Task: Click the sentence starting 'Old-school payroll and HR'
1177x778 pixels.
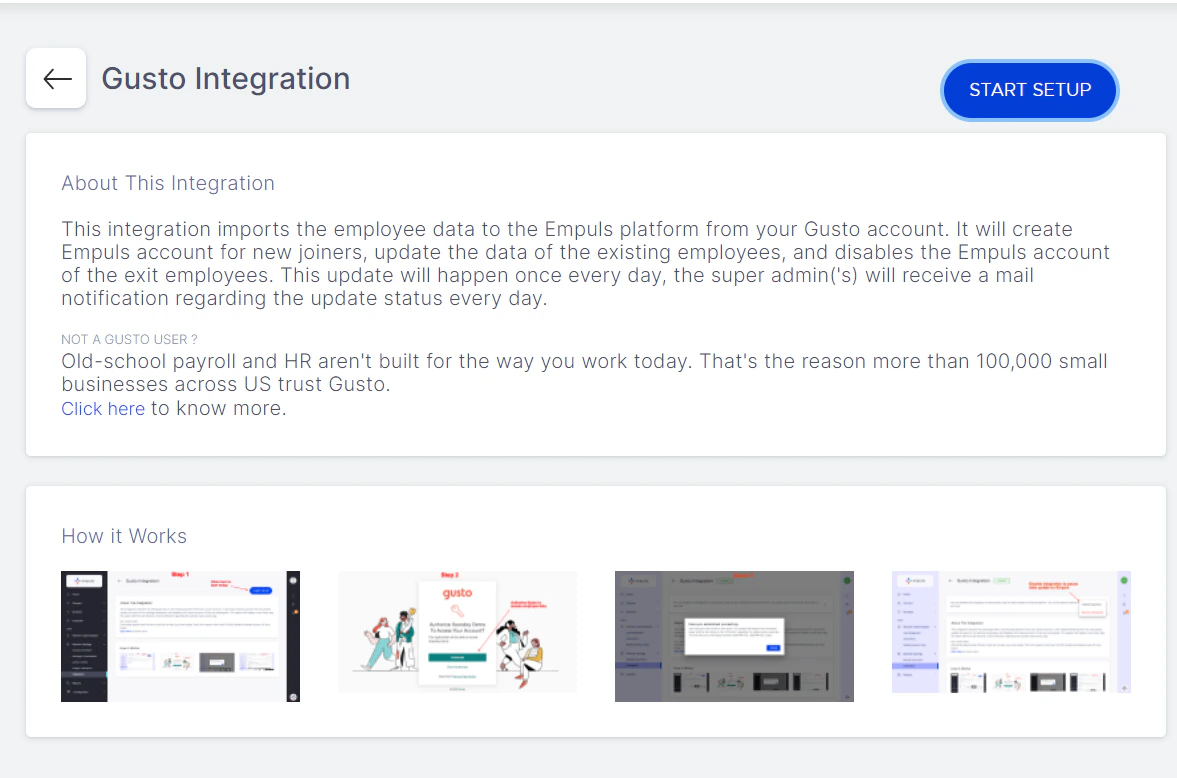Action: click(584, 372)
